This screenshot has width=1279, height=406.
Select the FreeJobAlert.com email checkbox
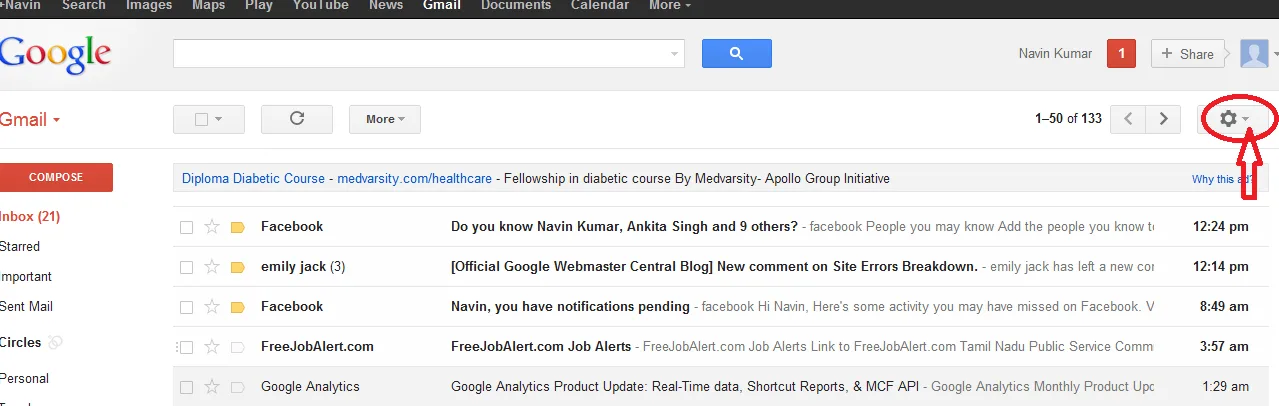pos(186,347)
